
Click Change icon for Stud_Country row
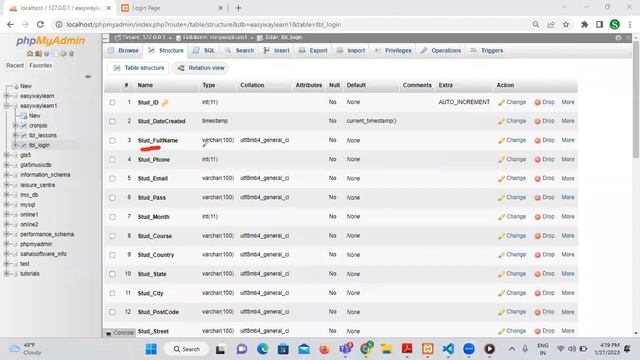[502, 255]
